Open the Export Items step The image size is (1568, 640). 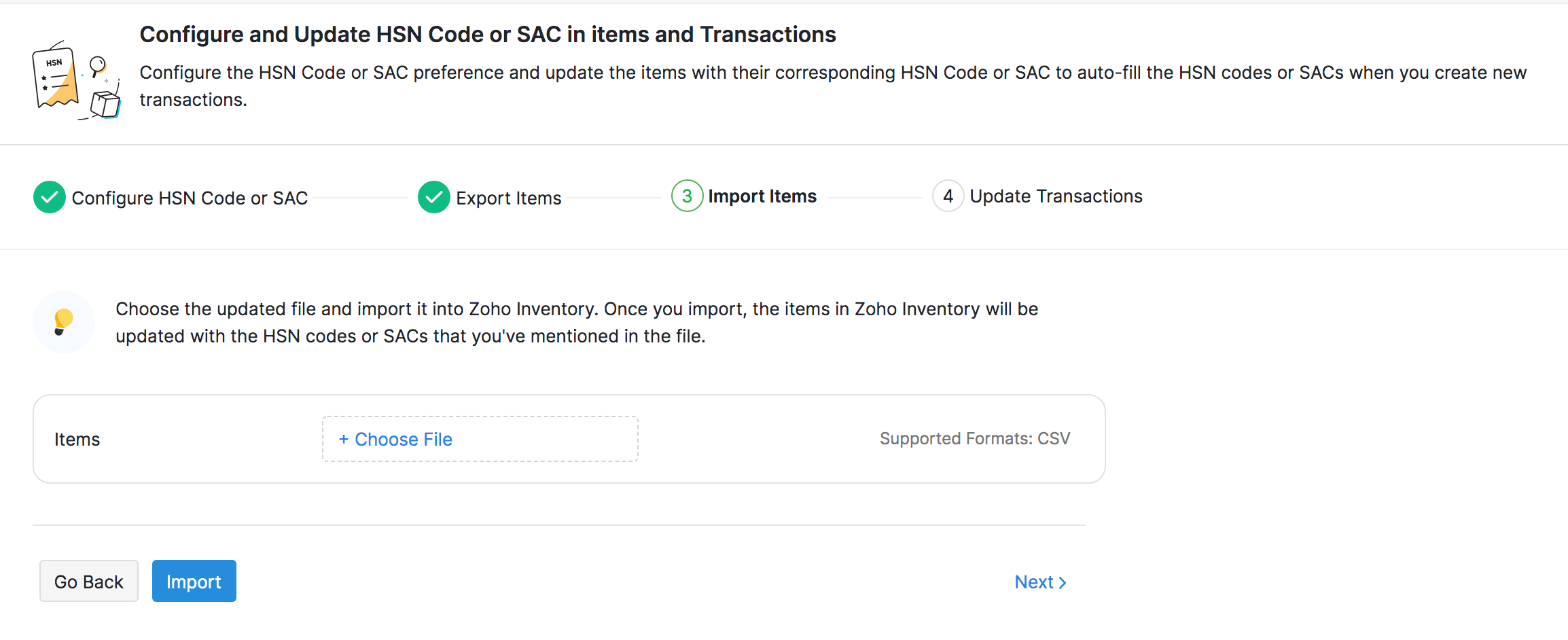[x=509, y=198]
